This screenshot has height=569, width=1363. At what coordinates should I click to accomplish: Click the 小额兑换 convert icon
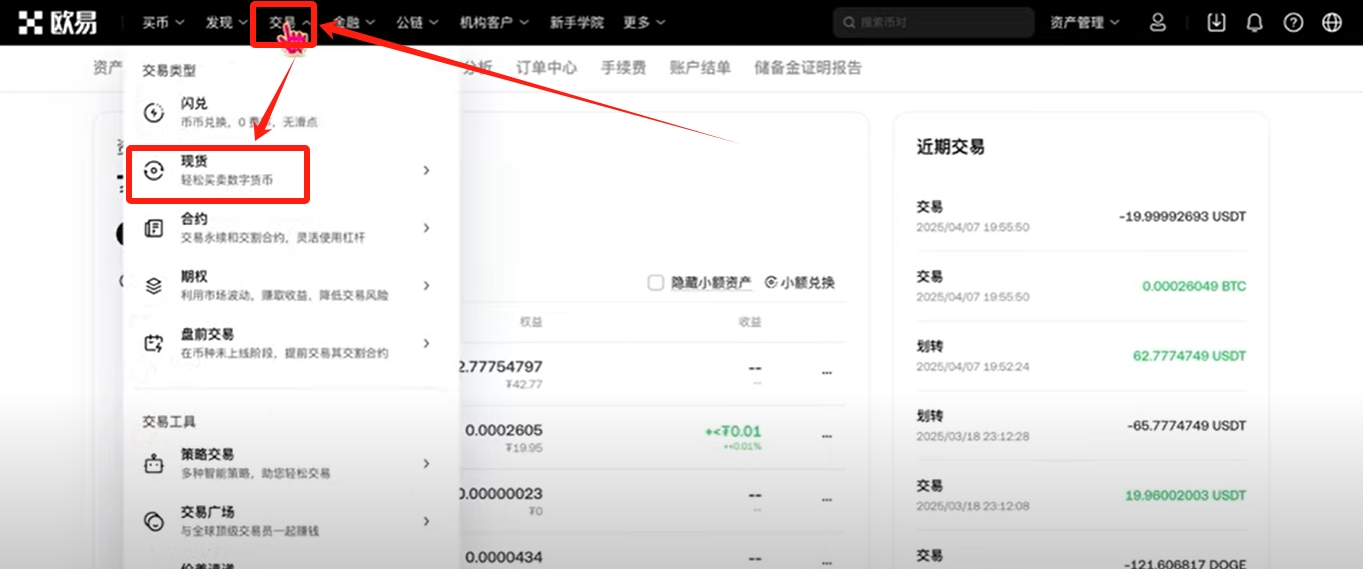(x=771, y=283)
